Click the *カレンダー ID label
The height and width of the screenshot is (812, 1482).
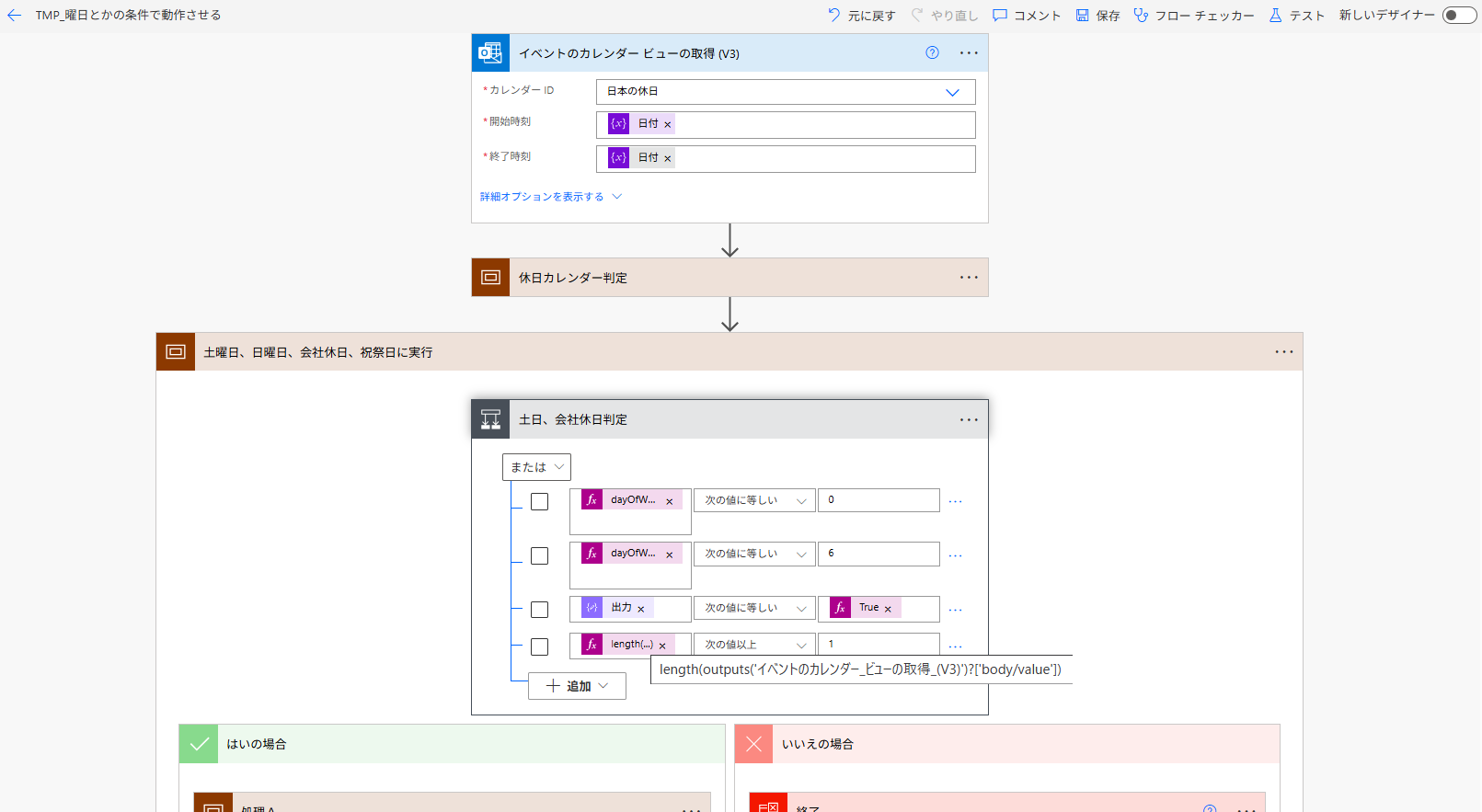point(519,90)
